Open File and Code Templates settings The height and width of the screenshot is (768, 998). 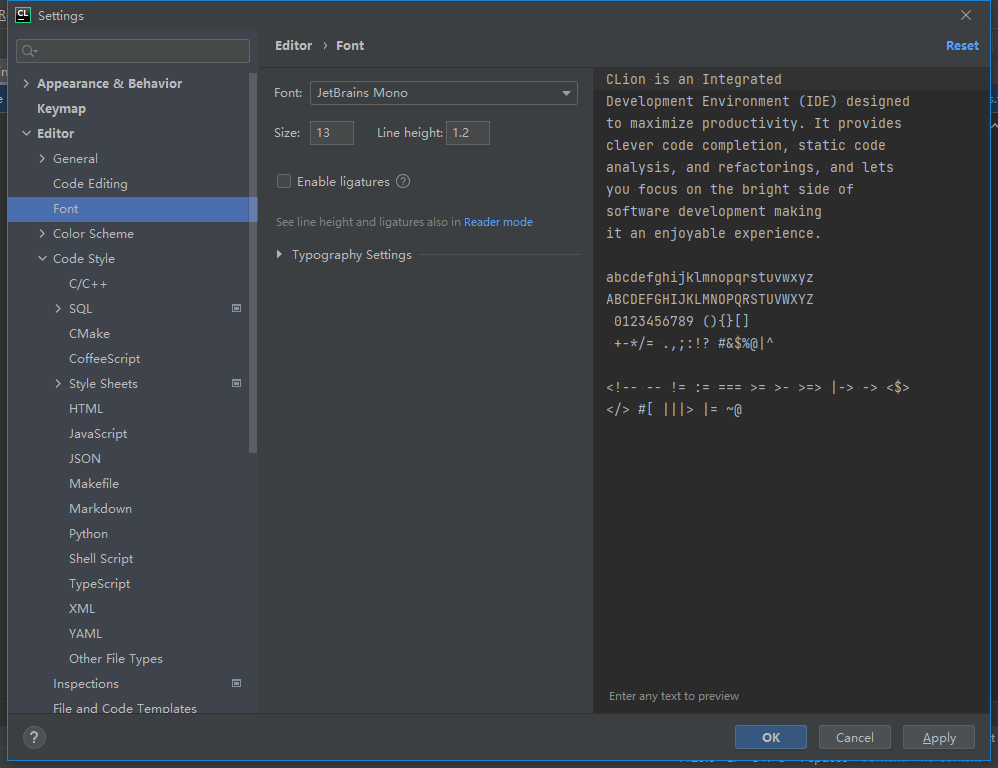click(125, 708)
